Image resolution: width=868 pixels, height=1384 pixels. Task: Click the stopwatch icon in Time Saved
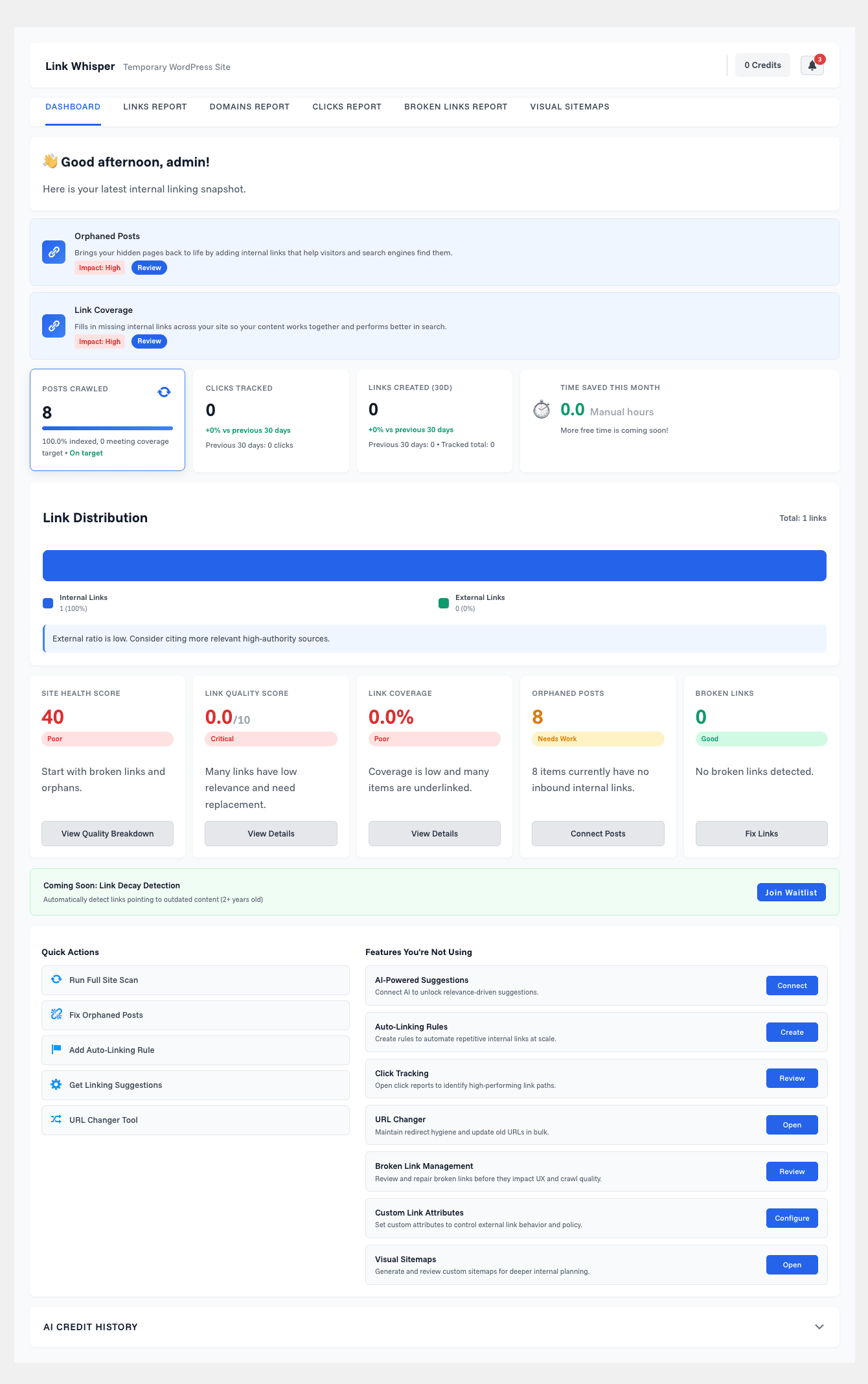click(x=542, y=409)
